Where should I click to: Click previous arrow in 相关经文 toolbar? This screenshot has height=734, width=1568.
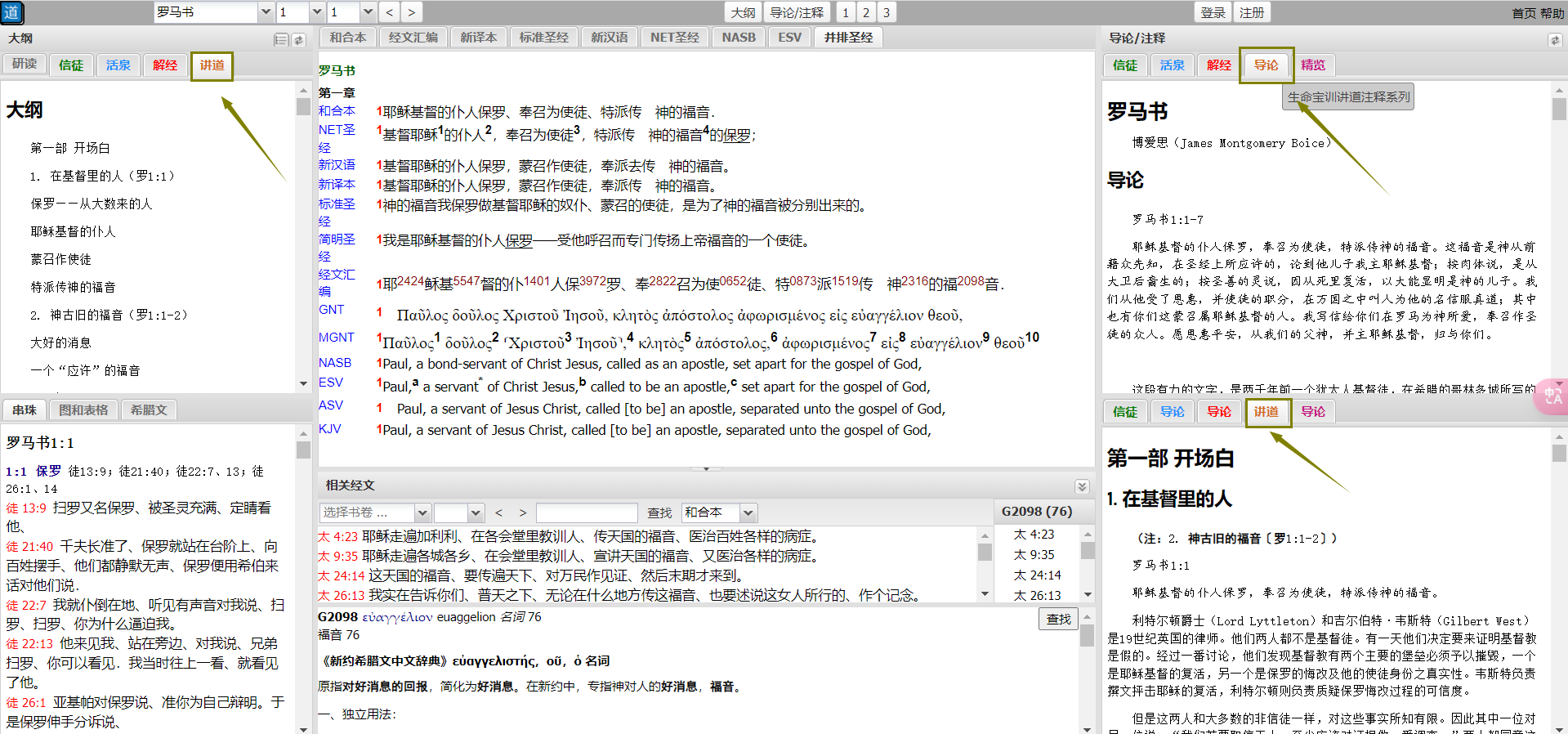pyautogui.click(x=498, y=512)
